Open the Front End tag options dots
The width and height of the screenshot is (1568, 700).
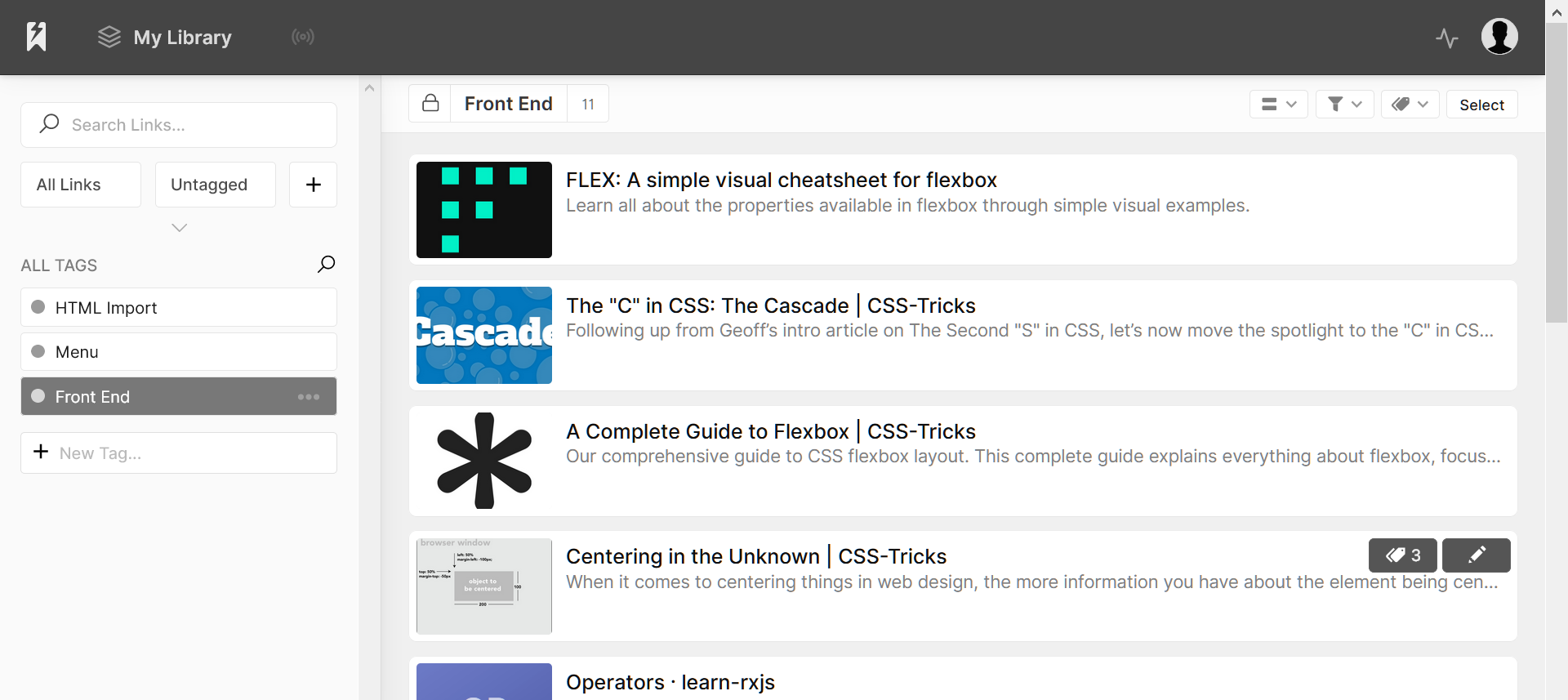coord(309,397)
